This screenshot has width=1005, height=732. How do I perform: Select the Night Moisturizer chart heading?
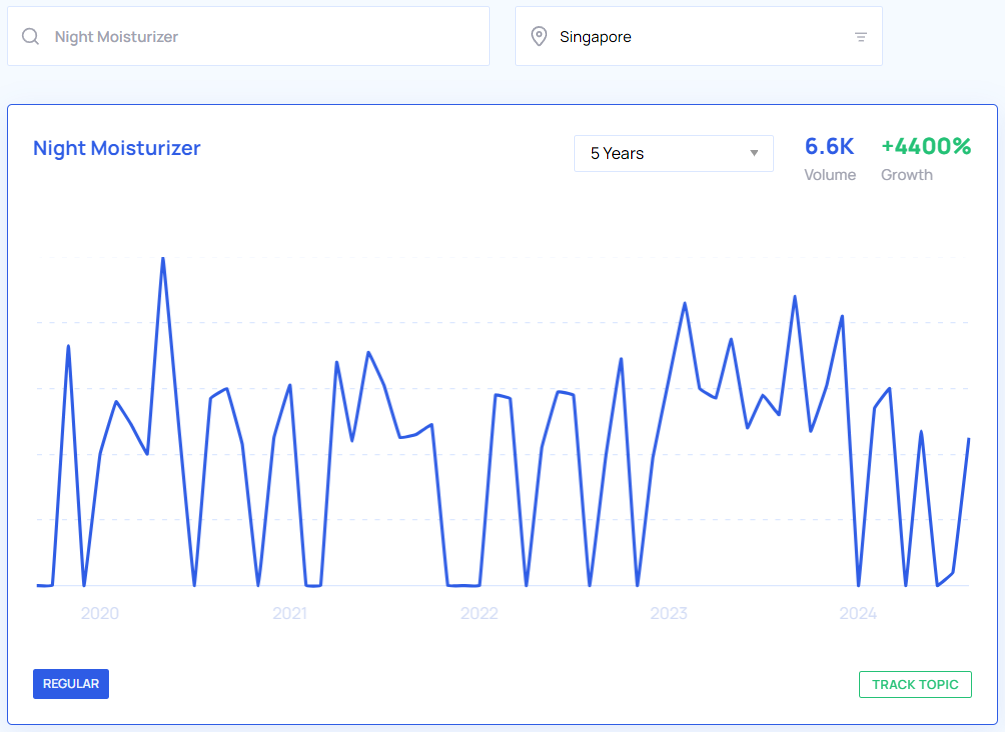(117, 148)
